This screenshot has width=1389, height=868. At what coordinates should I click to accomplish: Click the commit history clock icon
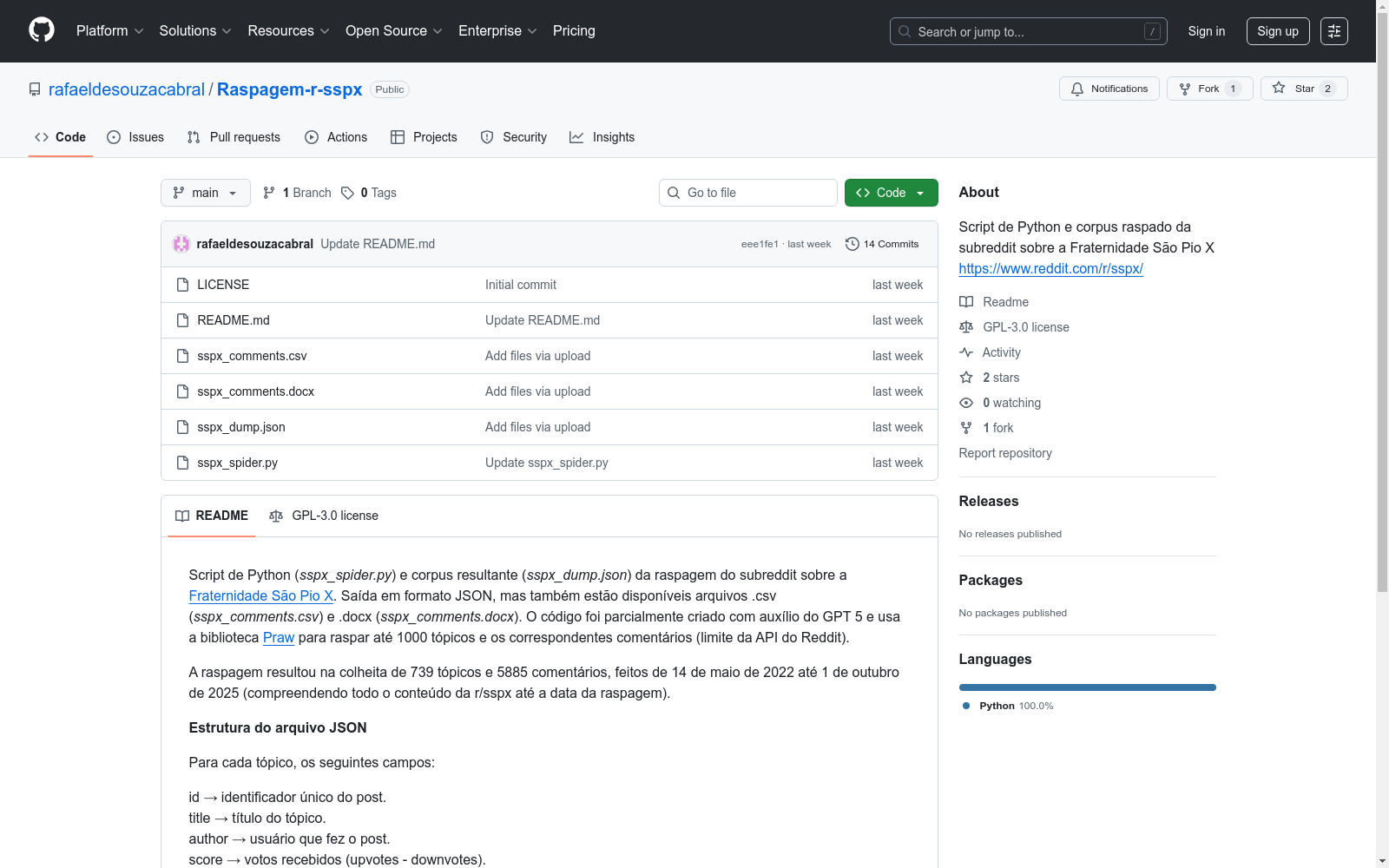[852, 244]
